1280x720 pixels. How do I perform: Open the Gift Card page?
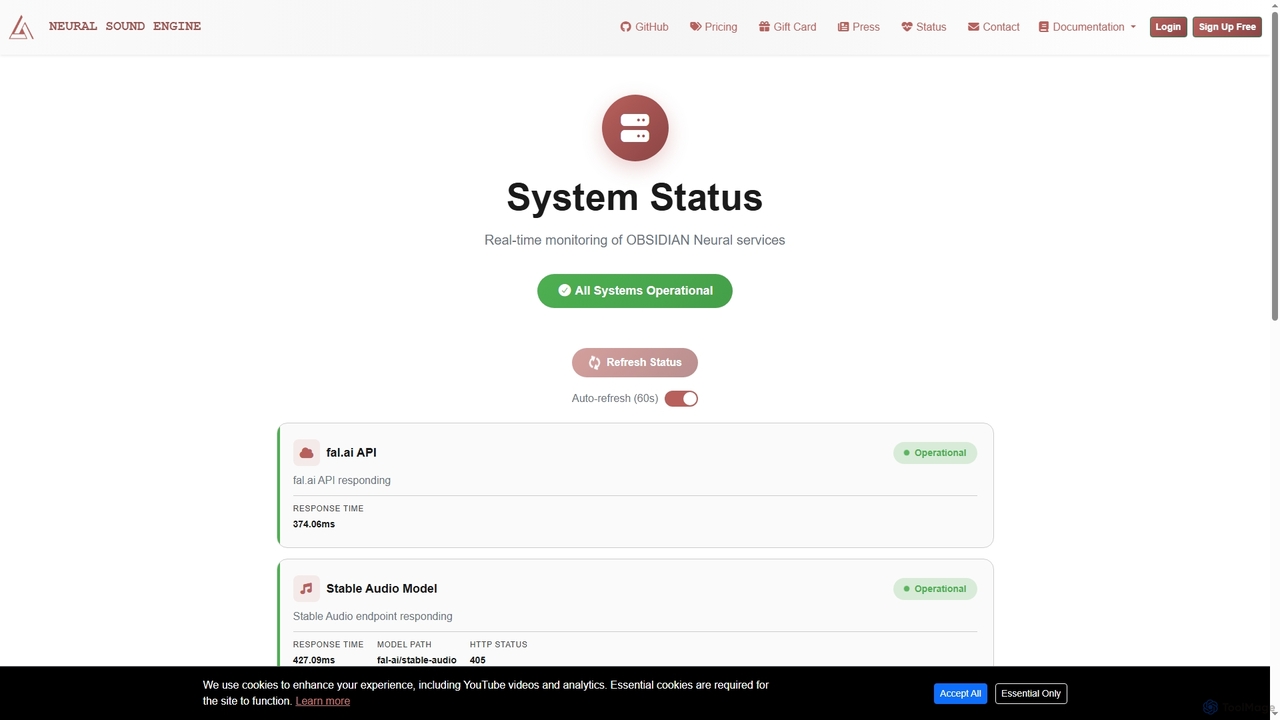pos(787,27)
